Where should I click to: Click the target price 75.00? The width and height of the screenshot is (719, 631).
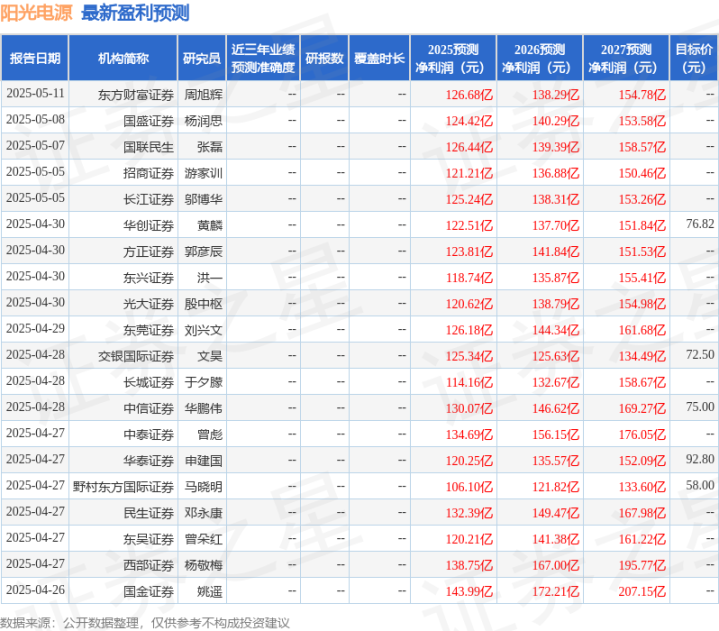tap(700, 407)
